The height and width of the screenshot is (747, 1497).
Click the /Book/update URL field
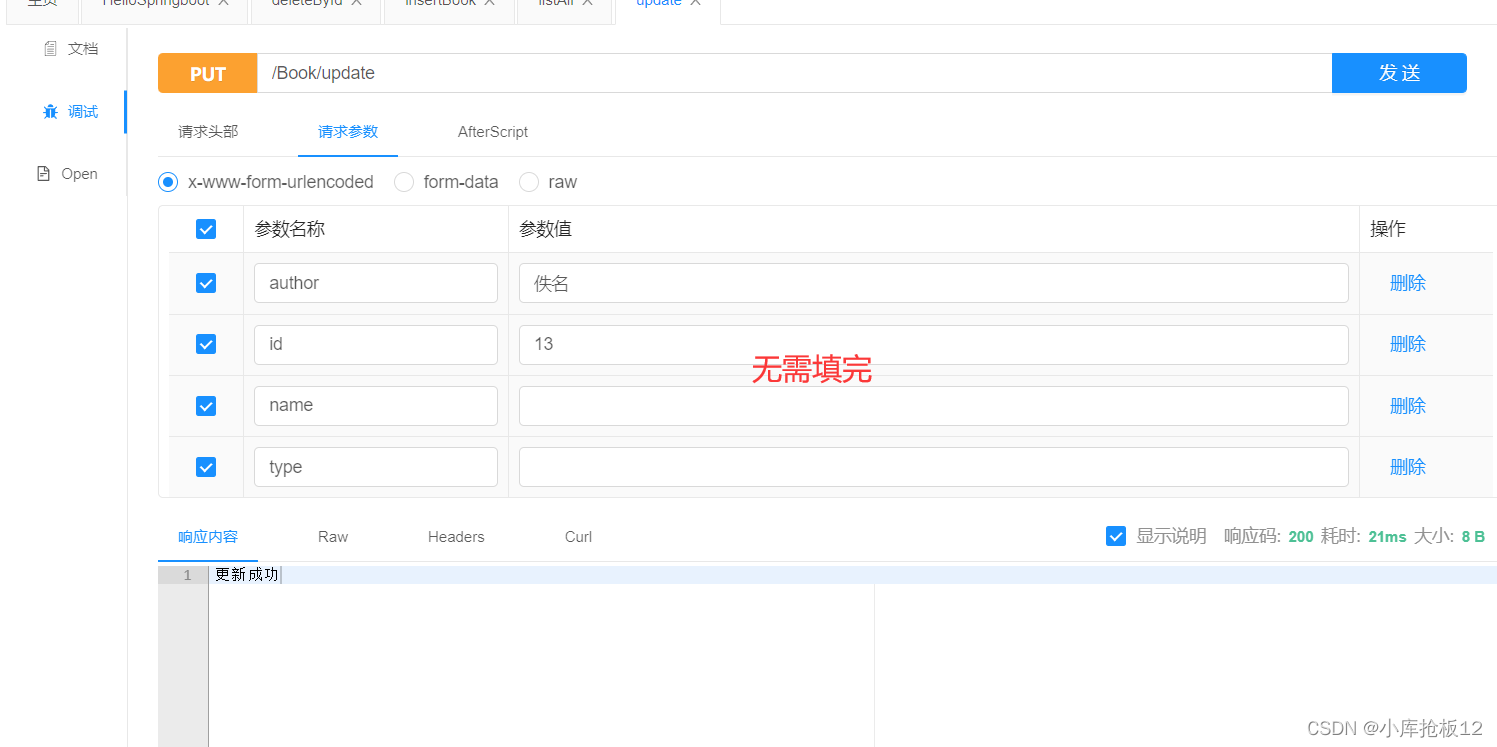tap(794, 73)
